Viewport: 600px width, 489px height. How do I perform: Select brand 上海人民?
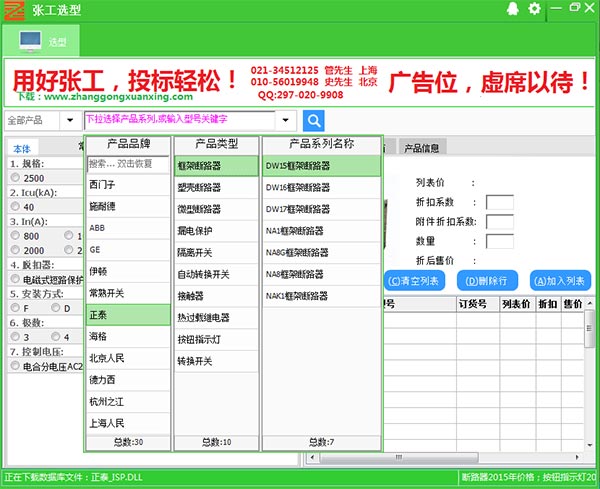(128, 424)
